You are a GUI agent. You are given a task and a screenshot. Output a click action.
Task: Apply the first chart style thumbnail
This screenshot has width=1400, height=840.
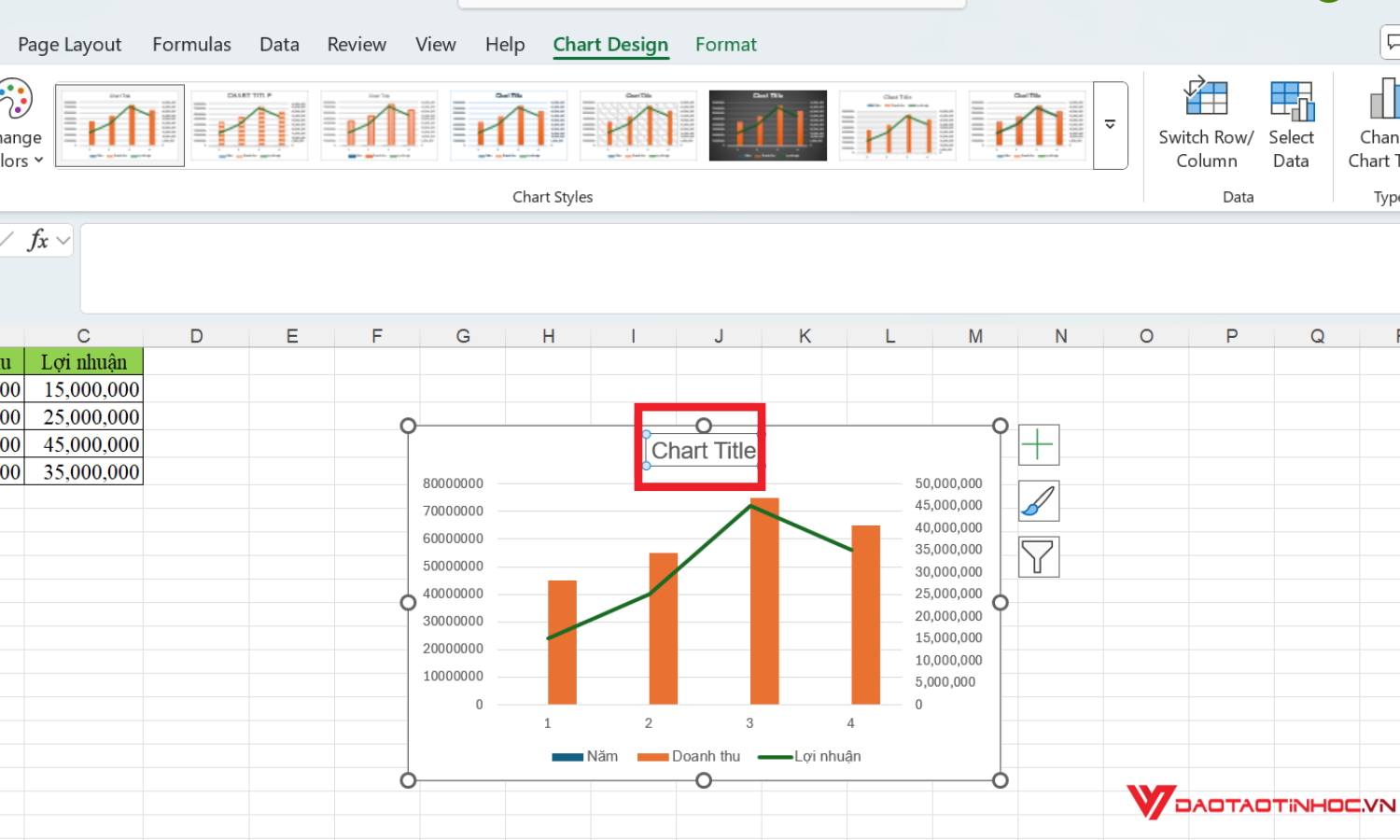point(119,125)
